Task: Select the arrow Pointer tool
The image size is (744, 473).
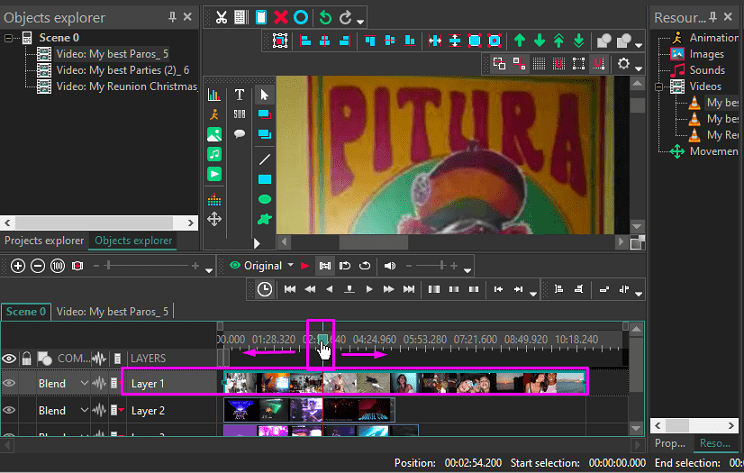Action: coord(264,95)
